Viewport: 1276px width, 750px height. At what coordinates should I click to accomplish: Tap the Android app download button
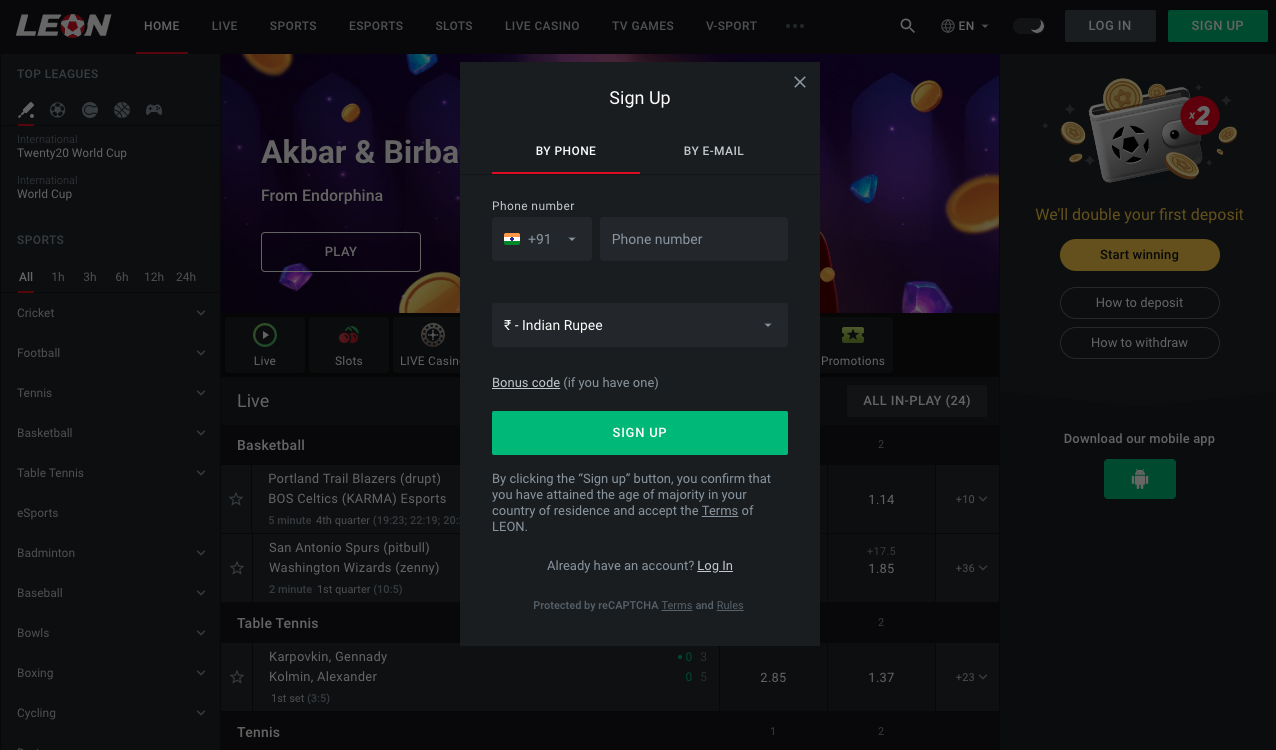(1139, 479)
